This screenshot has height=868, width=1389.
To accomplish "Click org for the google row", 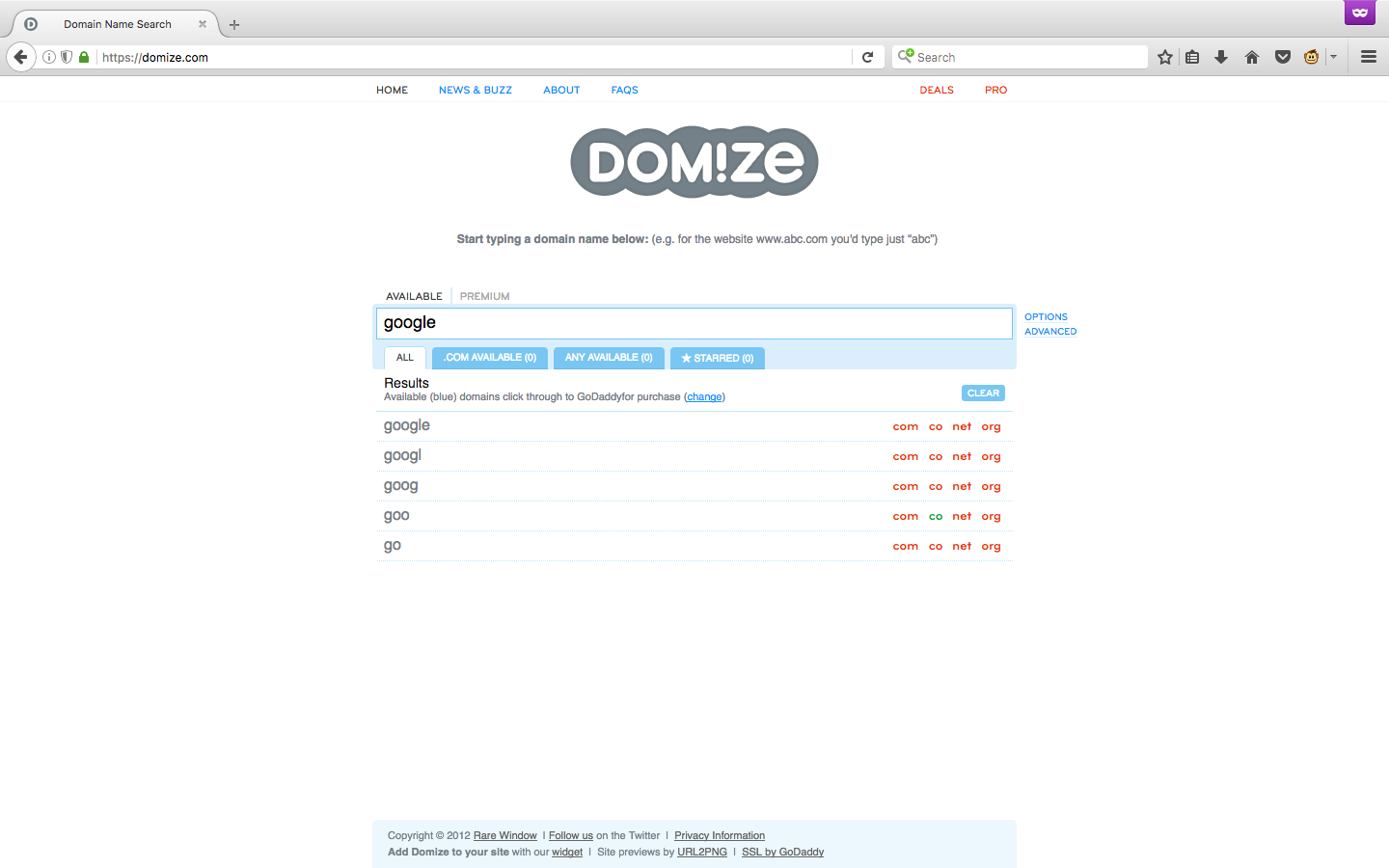I will pos(991,426).
